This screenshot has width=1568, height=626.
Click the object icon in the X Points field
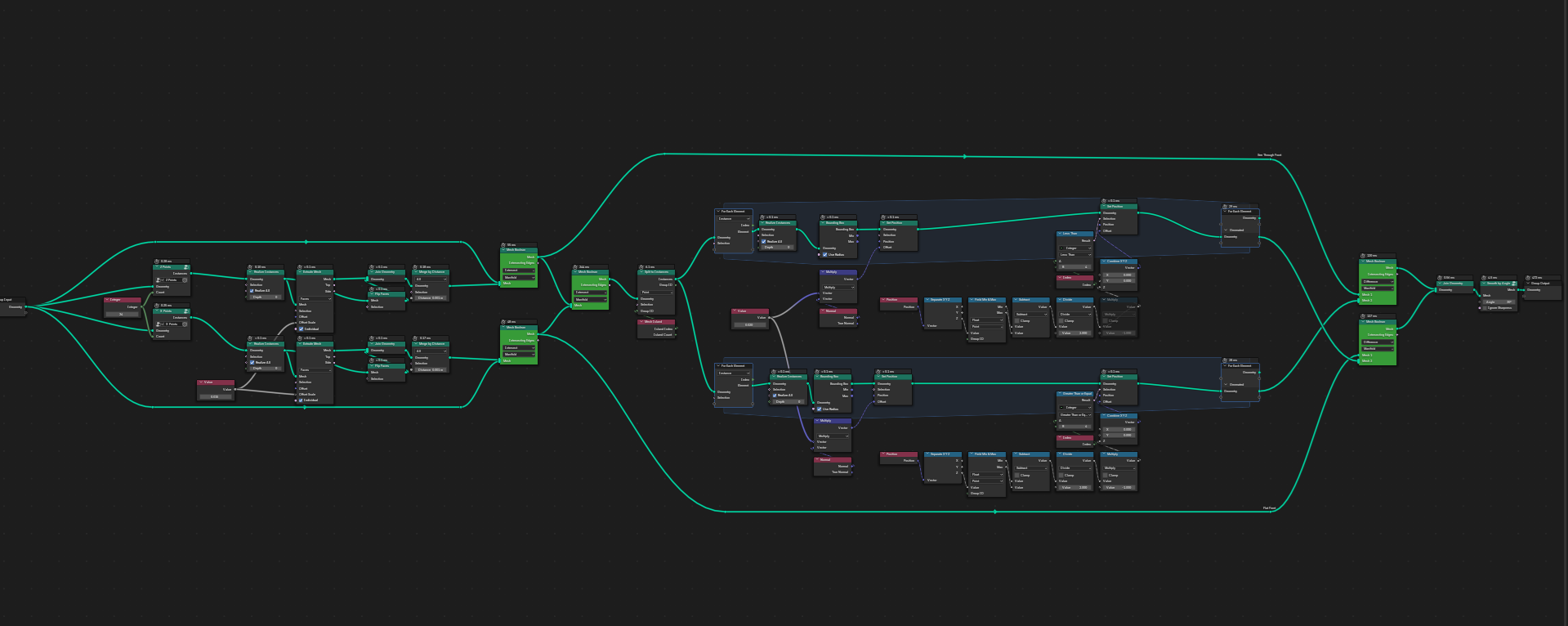159,324
